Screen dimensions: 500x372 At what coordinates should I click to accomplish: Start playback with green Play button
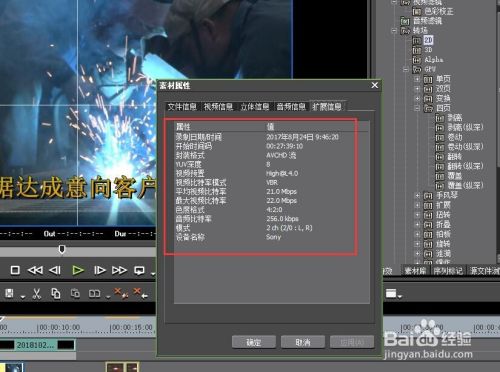pos(78,270)
